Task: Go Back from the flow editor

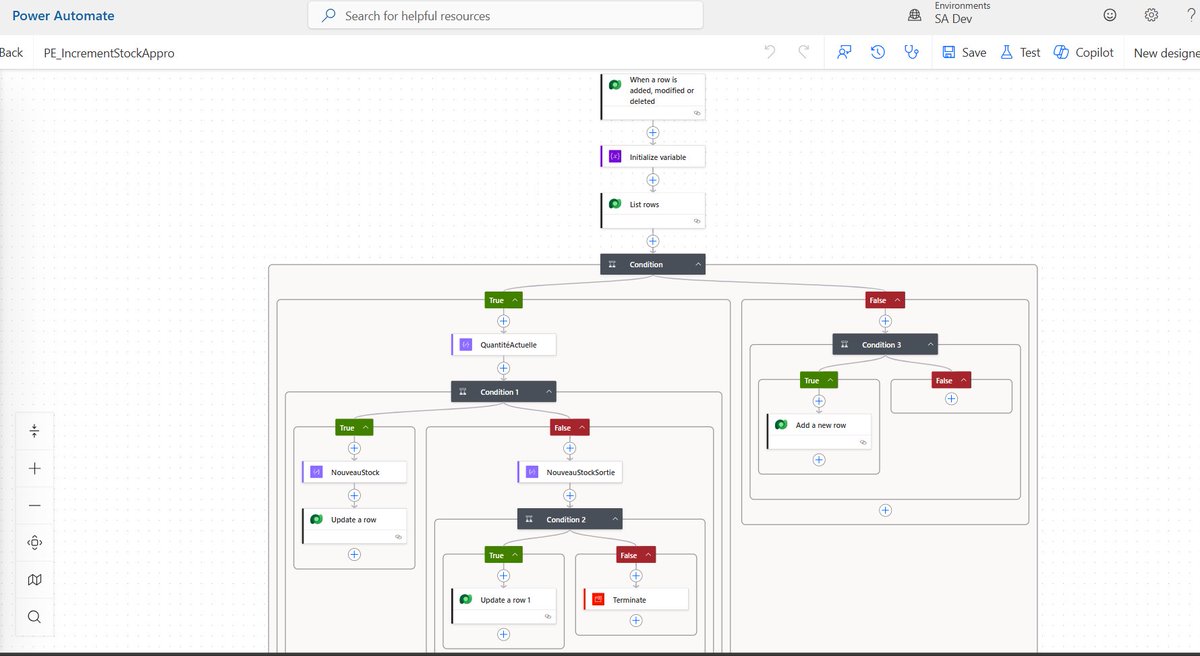Action: (11, 52)
